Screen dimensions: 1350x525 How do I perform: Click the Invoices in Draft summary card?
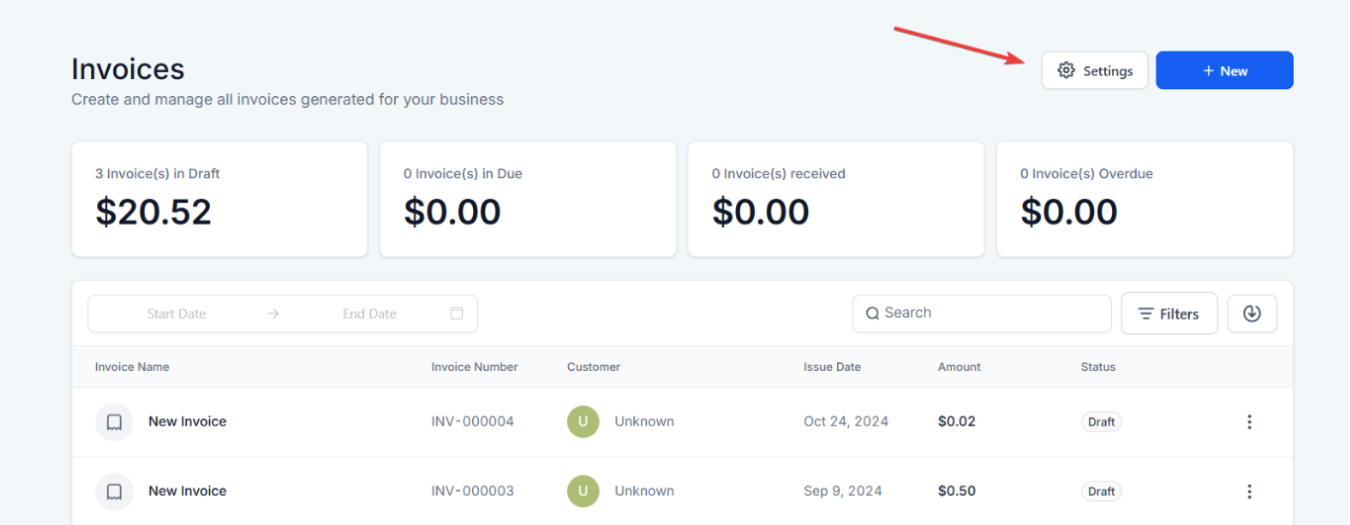(x=219, y=199)
